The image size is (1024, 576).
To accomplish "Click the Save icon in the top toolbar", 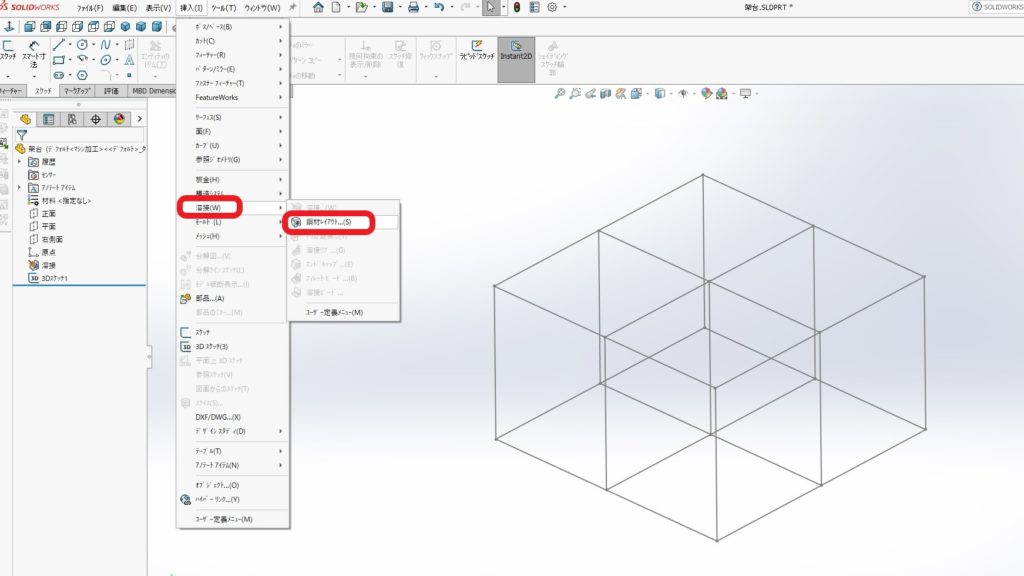I will pyautogui.click(x=387, y=7).
